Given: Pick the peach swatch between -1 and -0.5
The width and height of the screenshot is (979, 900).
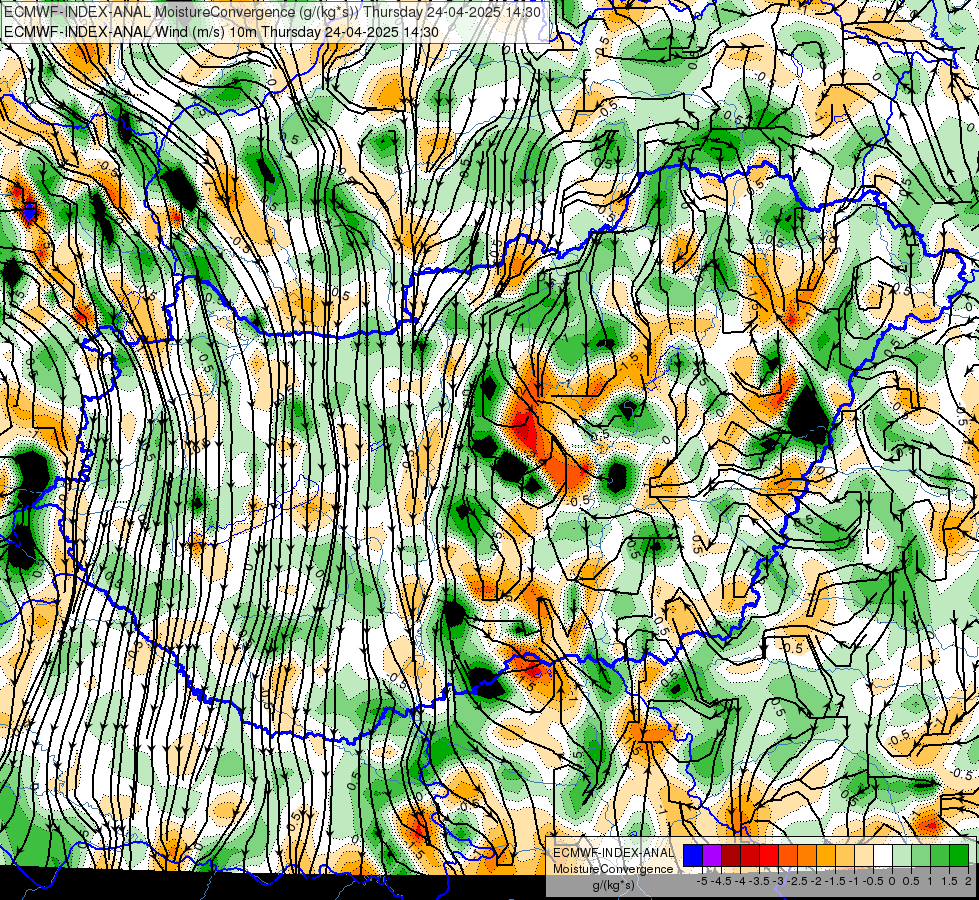Looking at the screenshot, I should coord(864,855).
